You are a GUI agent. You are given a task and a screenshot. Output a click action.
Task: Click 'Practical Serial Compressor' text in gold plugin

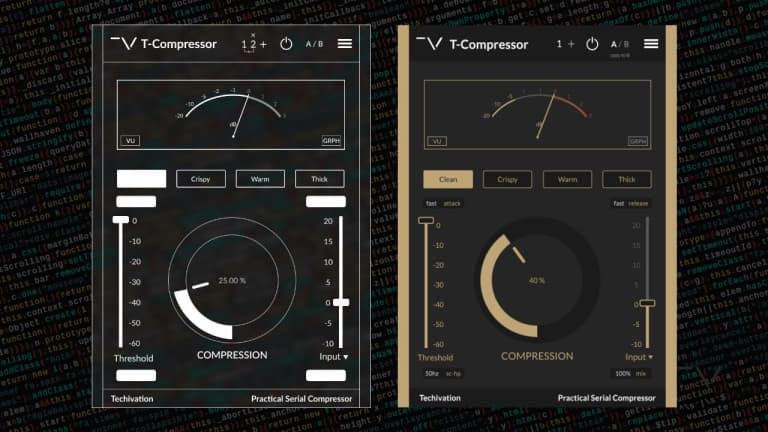[607, 398]
